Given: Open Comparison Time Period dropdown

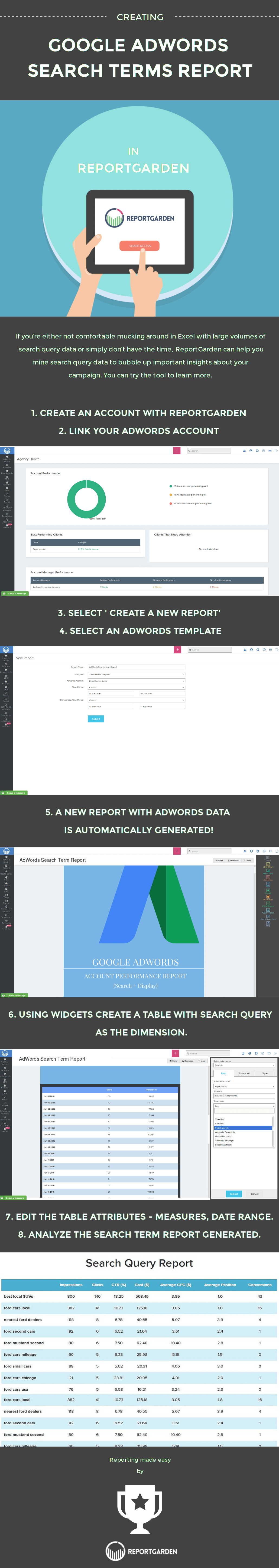Looking at the screenshot, I should (x=137, y=700).
